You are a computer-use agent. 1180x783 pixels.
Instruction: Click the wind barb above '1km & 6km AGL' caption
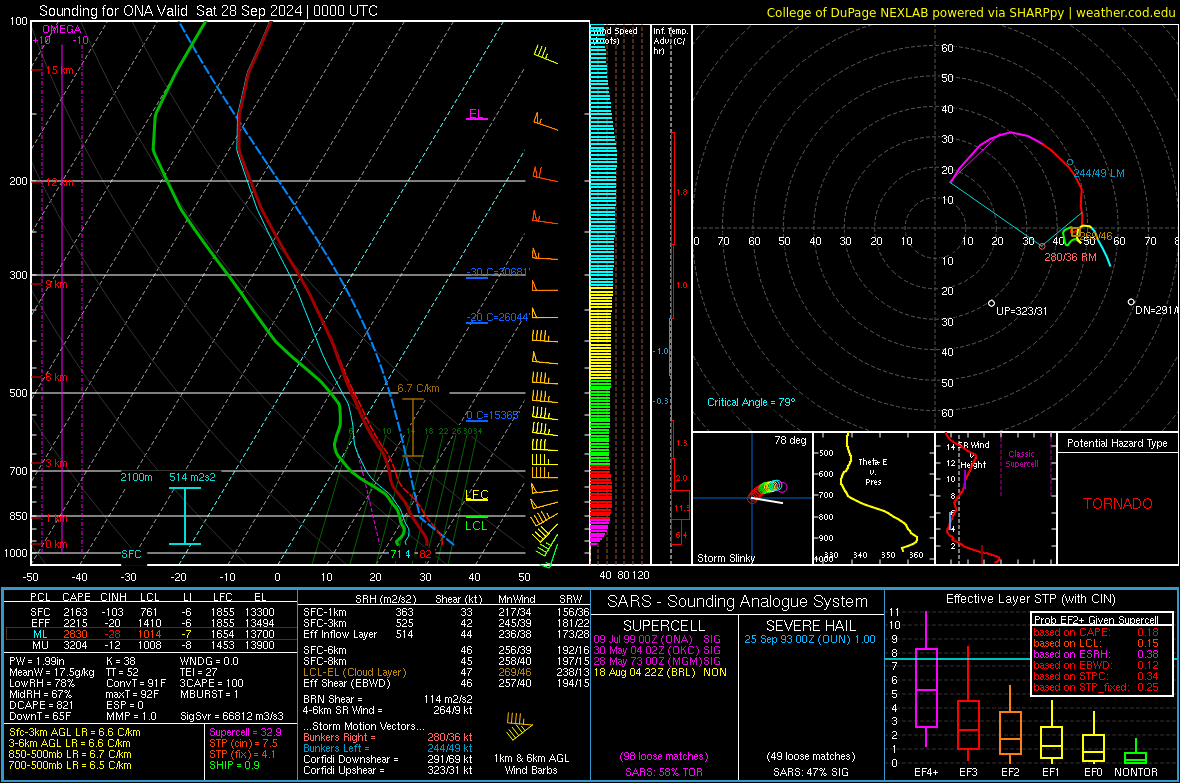[519, 726]
